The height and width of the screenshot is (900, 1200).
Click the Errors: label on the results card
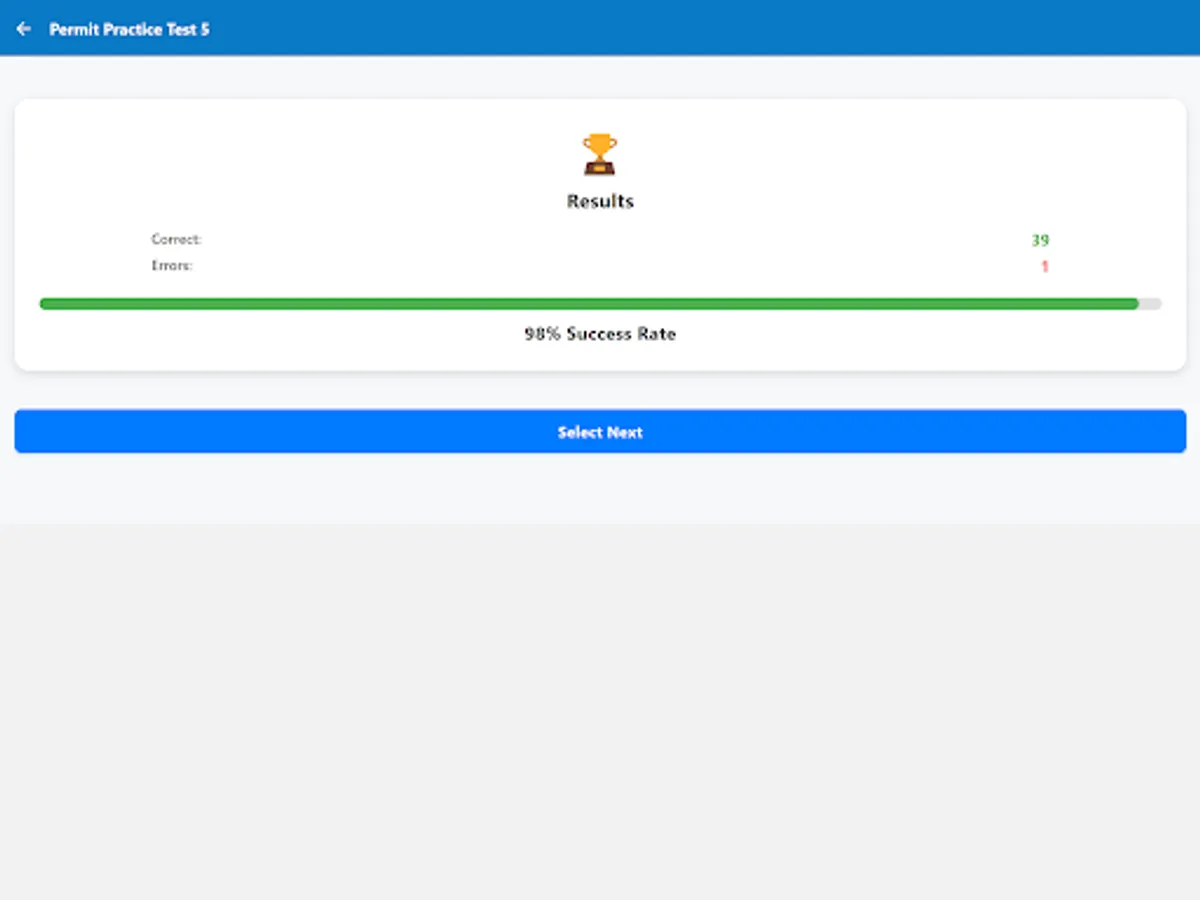click(171, 265)
